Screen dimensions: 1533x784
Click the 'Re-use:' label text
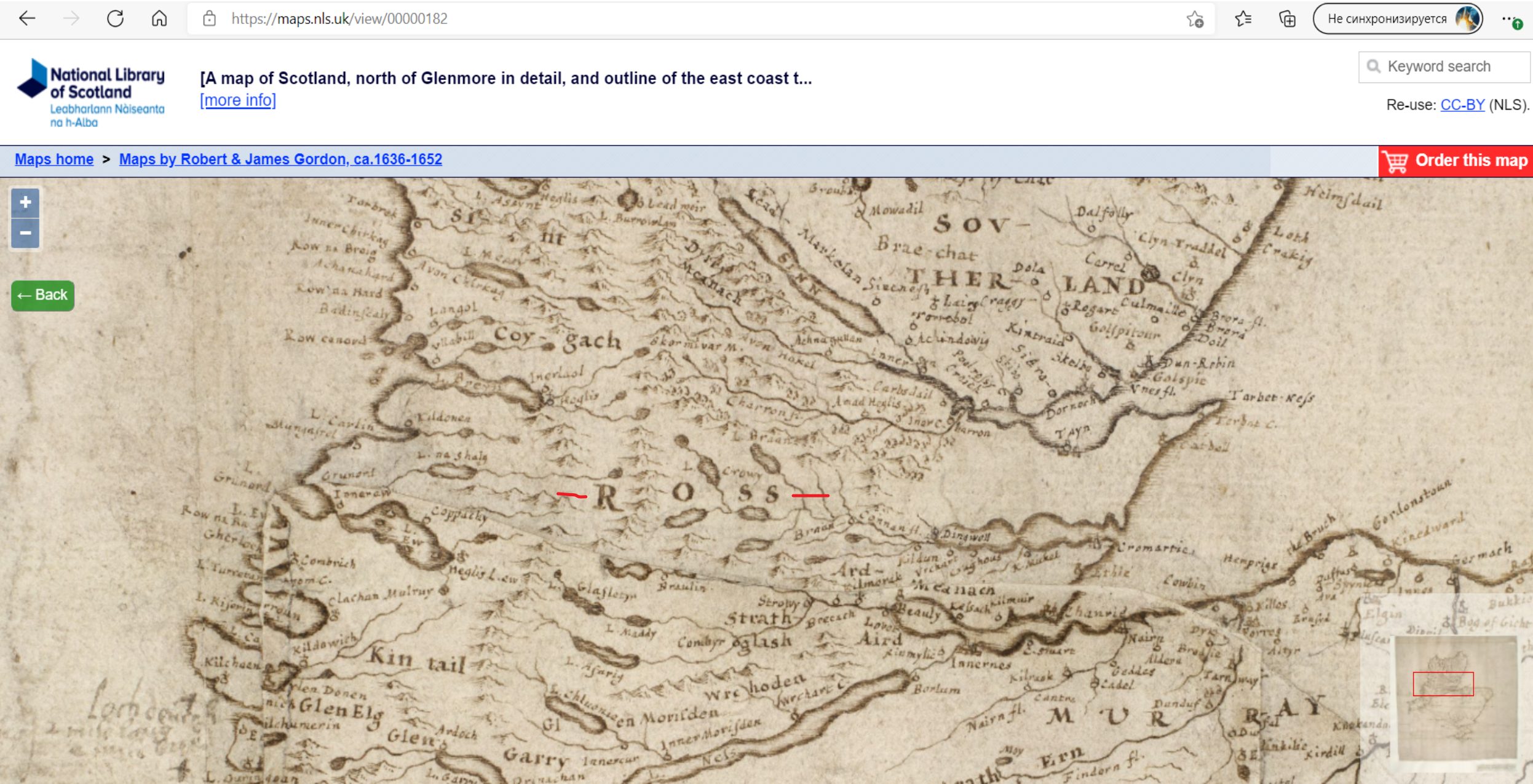1411,105
